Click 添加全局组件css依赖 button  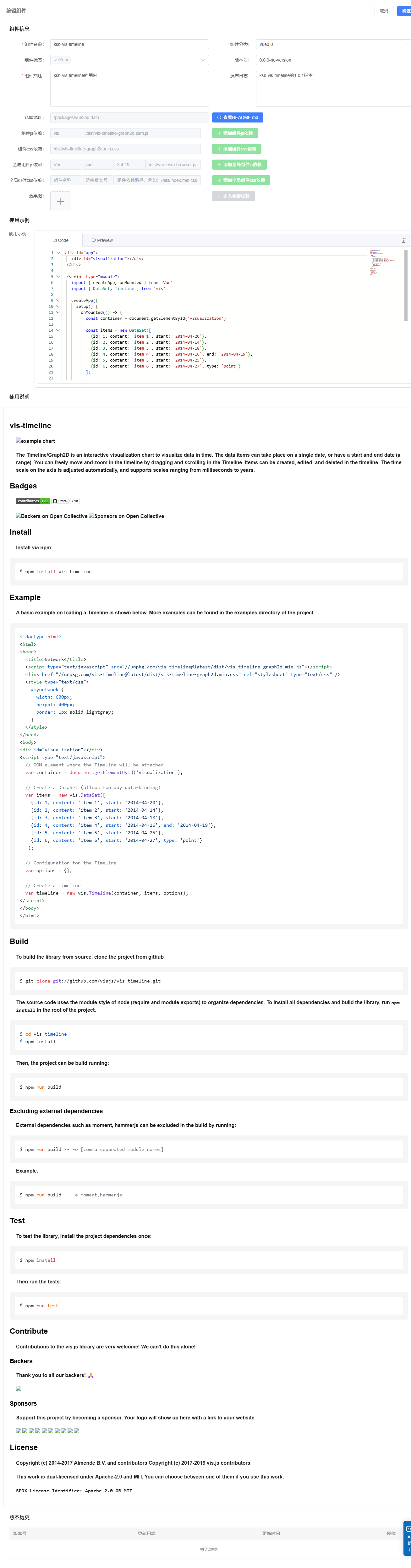click(x=241, y=181)
